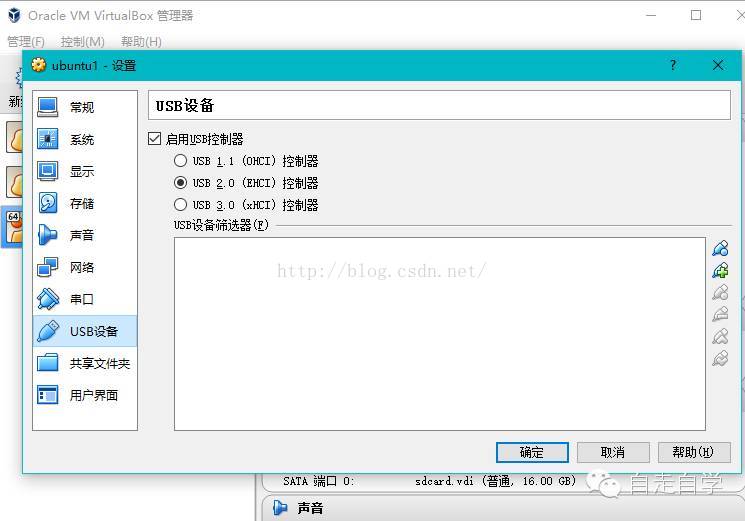Click the 取消 cancel button
Image resolution: width=745 pixels, height=521 pixels.
click(x=613, y=452)
